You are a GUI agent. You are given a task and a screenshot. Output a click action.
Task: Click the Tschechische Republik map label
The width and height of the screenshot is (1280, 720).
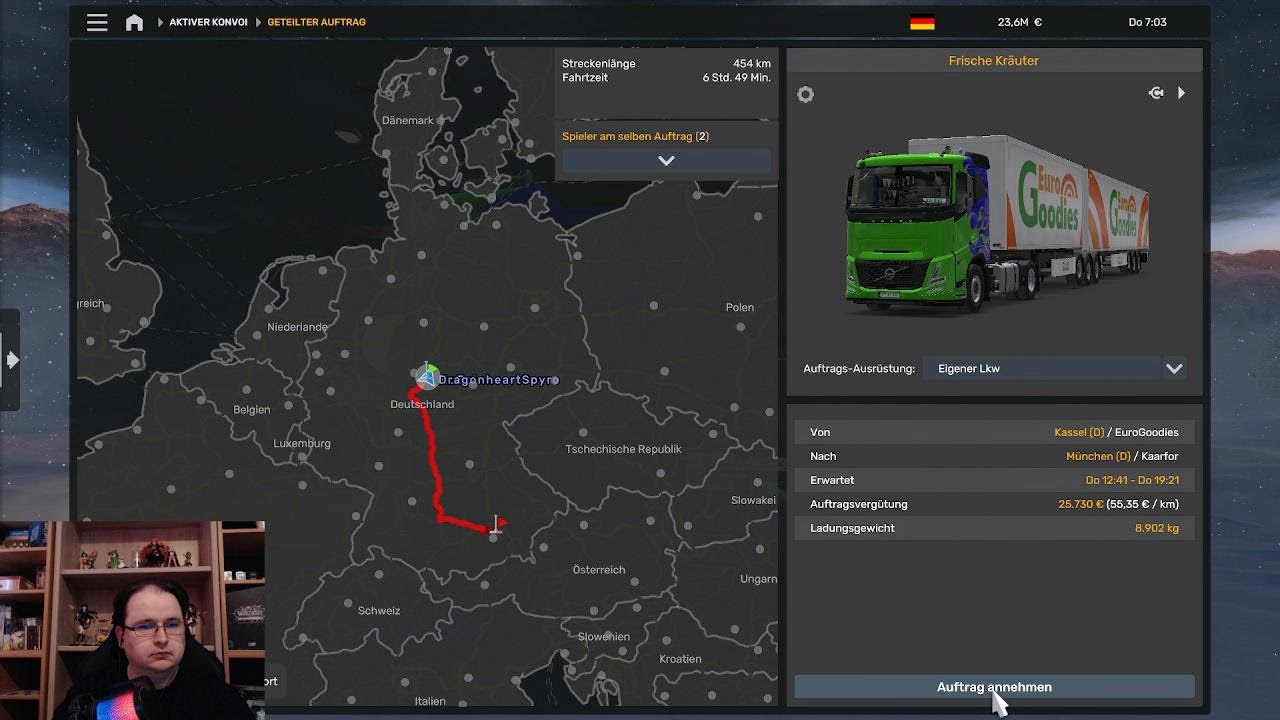[623, 449]
